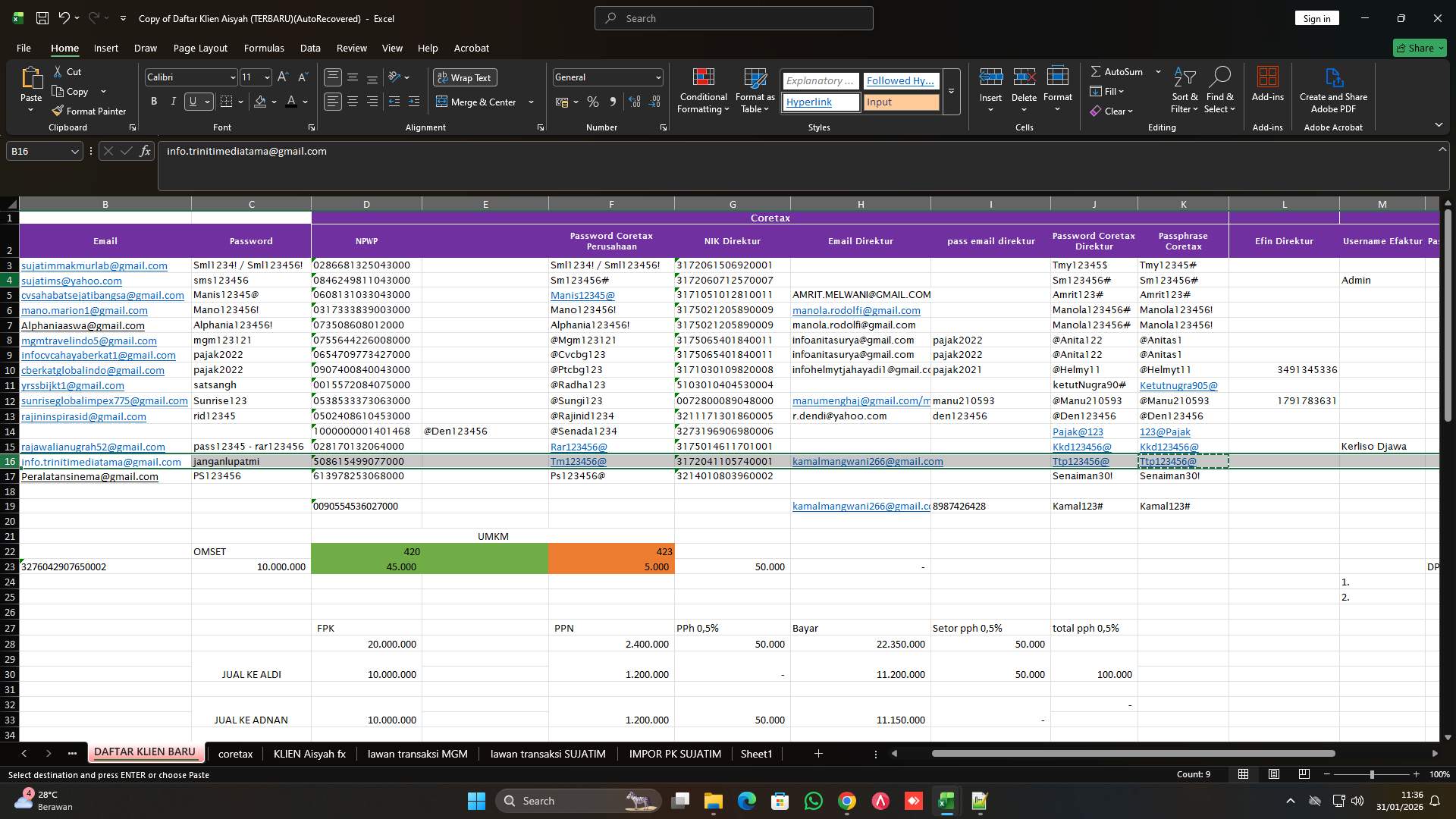Apply Percent Style to the selection

click(593, 102)
